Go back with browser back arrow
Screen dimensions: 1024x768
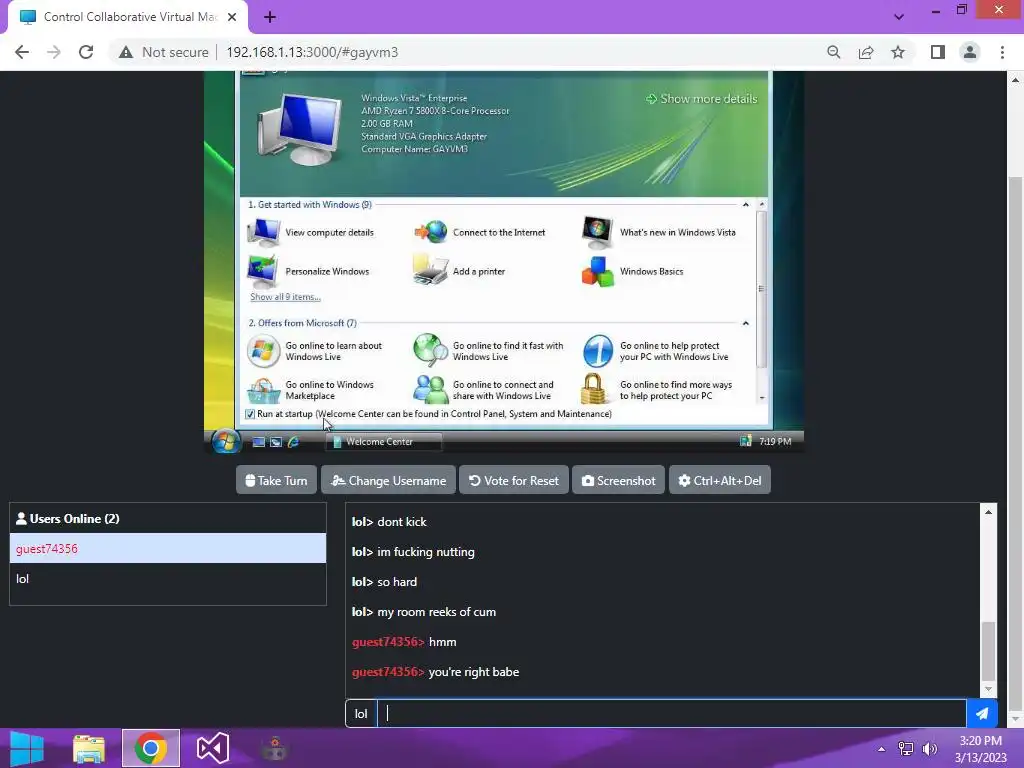click(22, 52)
